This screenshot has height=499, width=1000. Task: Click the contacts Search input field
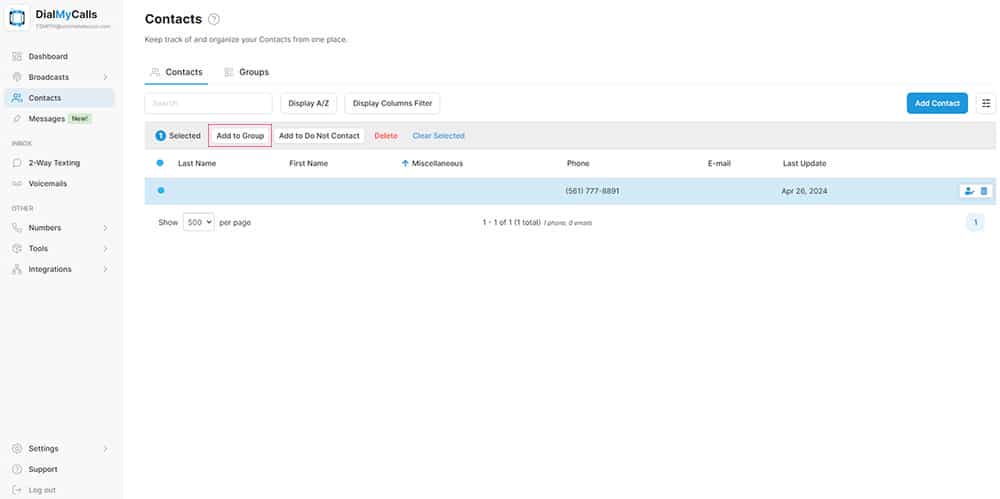pyautogui.click(x=208, y=103)
